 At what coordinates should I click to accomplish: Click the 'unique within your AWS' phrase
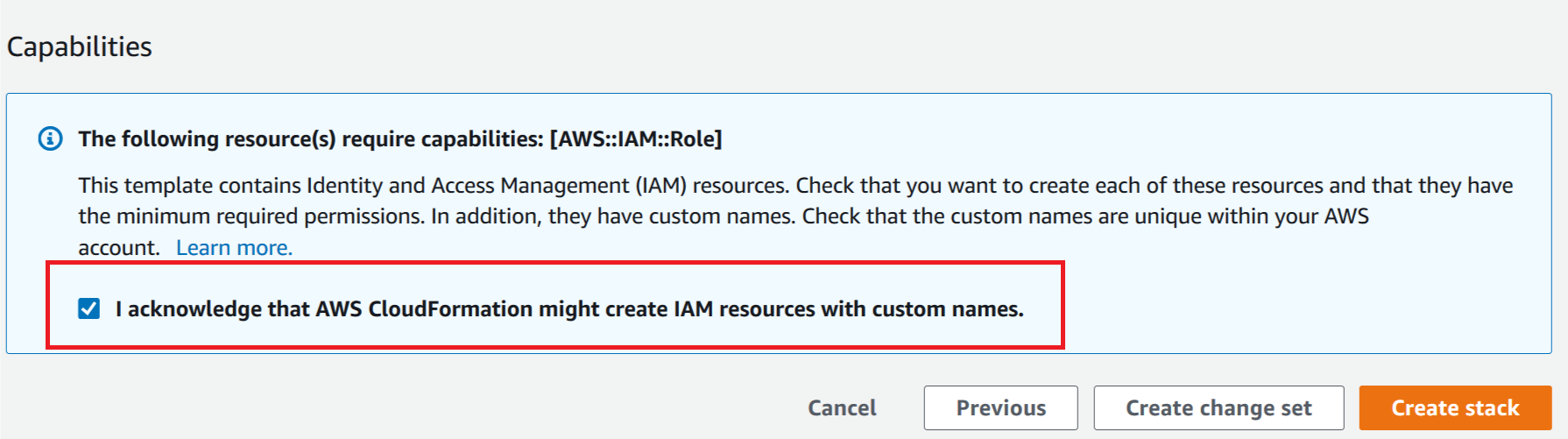click(1252, 216)
